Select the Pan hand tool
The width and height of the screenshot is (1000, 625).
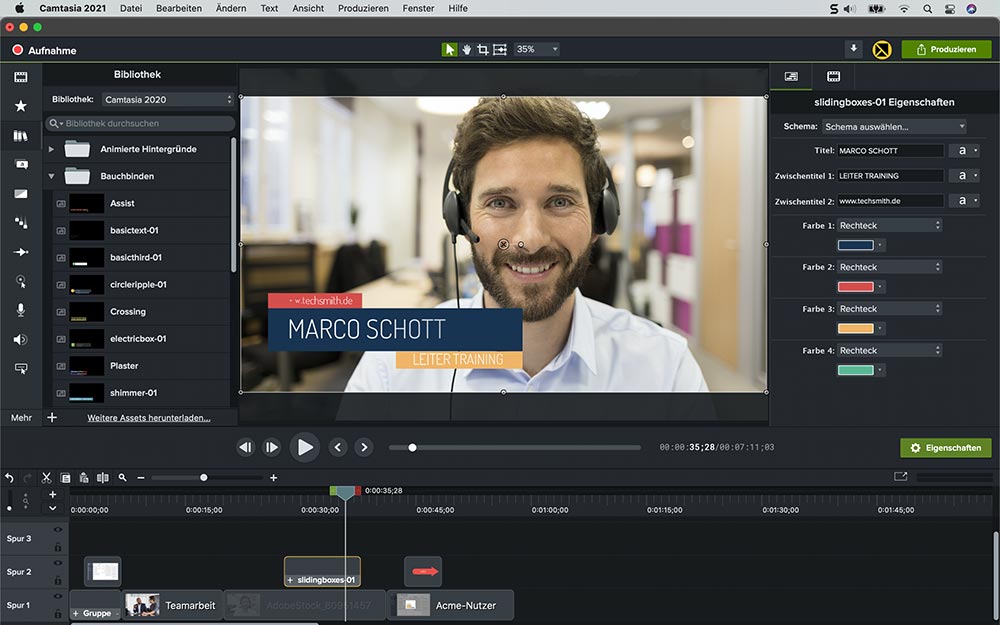[466, 49]
